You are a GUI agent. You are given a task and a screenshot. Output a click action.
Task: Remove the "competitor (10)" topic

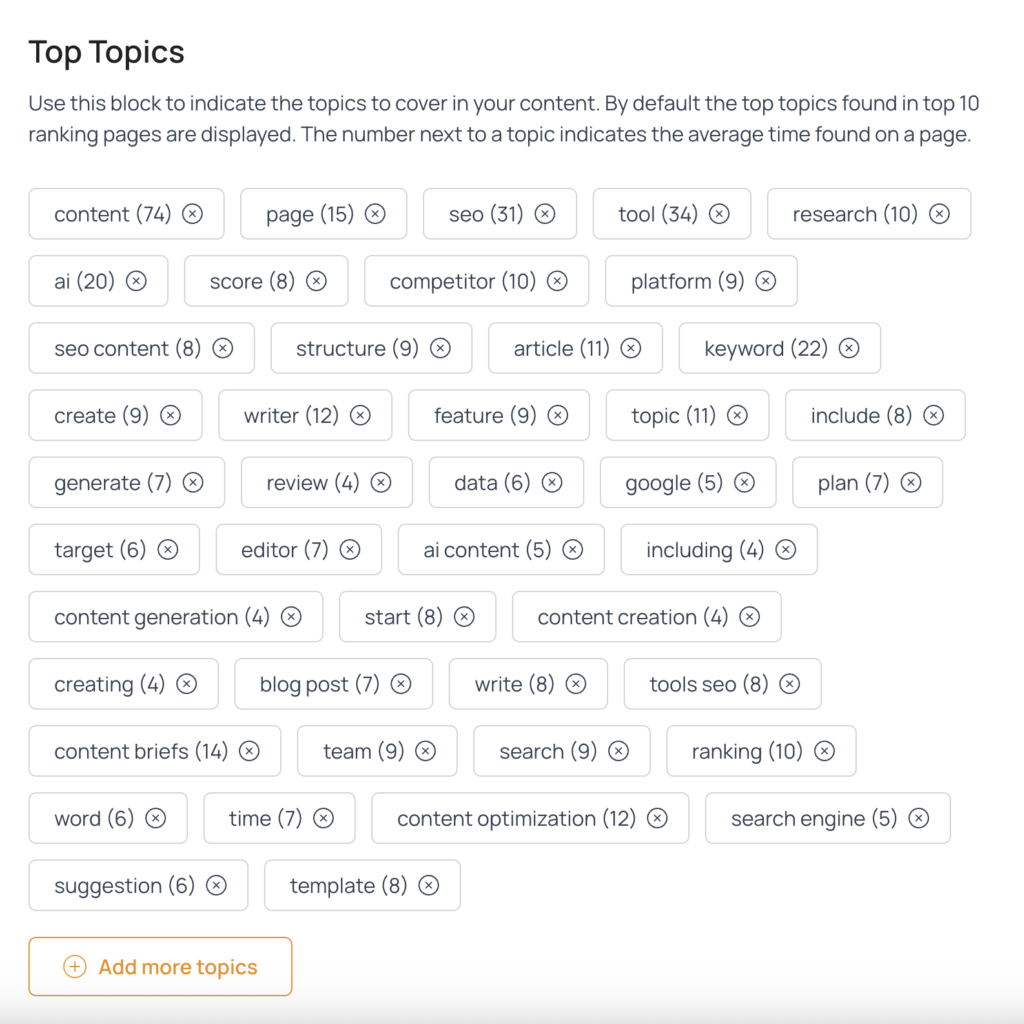point(557,281)
